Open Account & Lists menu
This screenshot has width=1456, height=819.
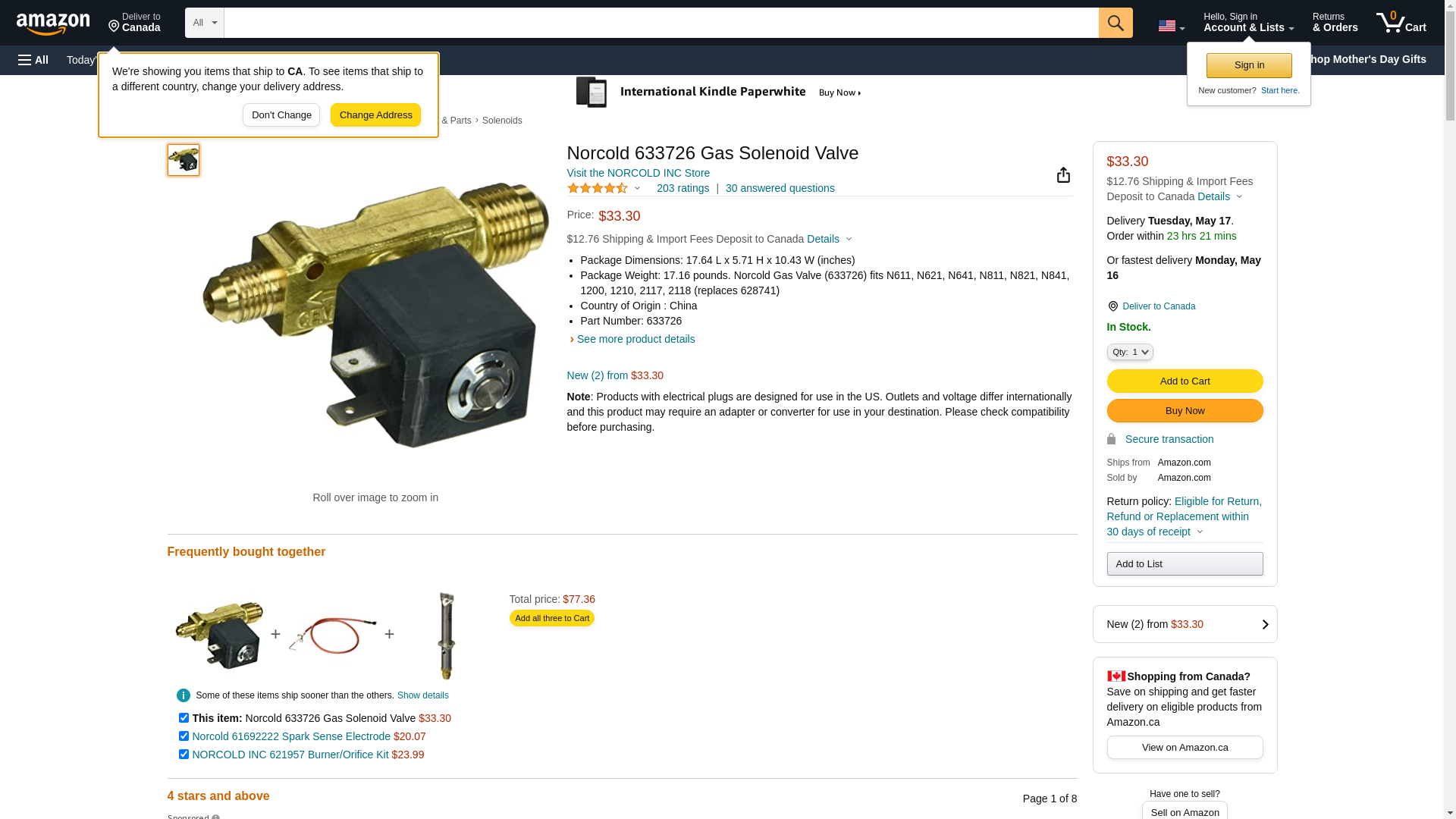1248,23
